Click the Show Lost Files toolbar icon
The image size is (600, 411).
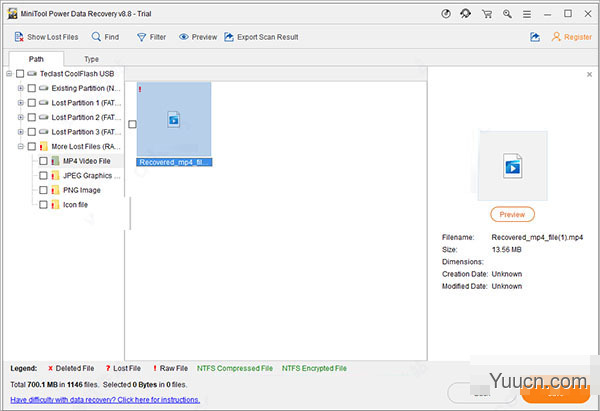click(17, 37)
